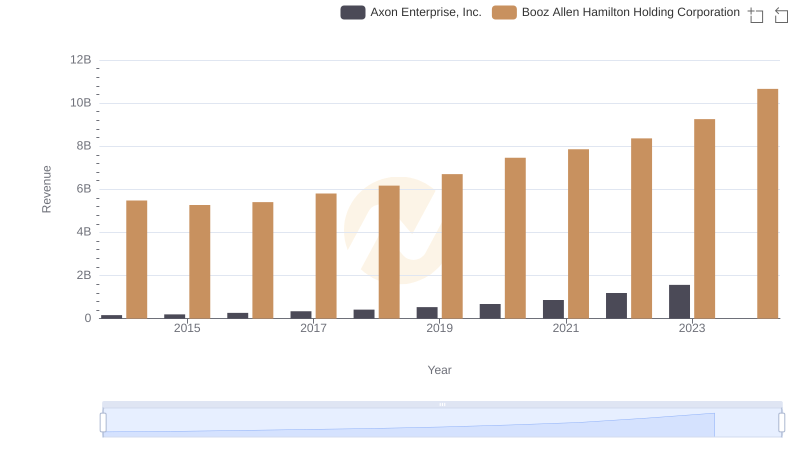Click the top grip bar of zoom slider

click(x=442, y=404)
